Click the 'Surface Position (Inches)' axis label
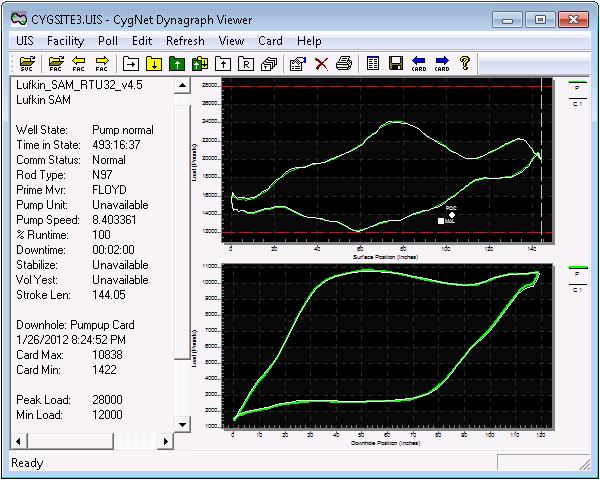The image size is (600, 480). point(385,257)
